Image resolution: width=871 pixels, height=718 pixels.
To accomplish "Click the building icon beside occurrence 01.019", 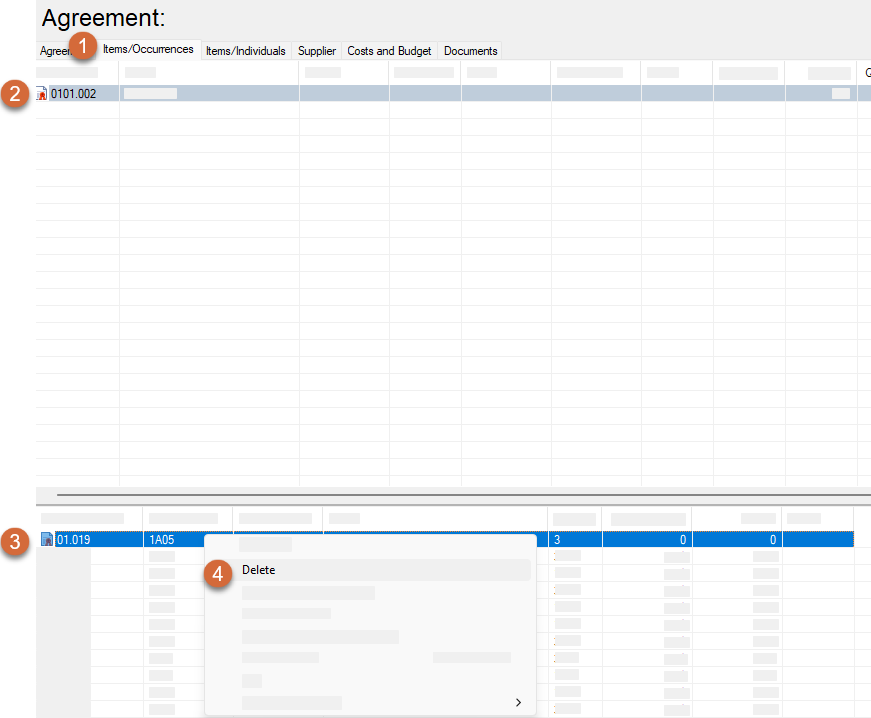I will coord(47,540).
